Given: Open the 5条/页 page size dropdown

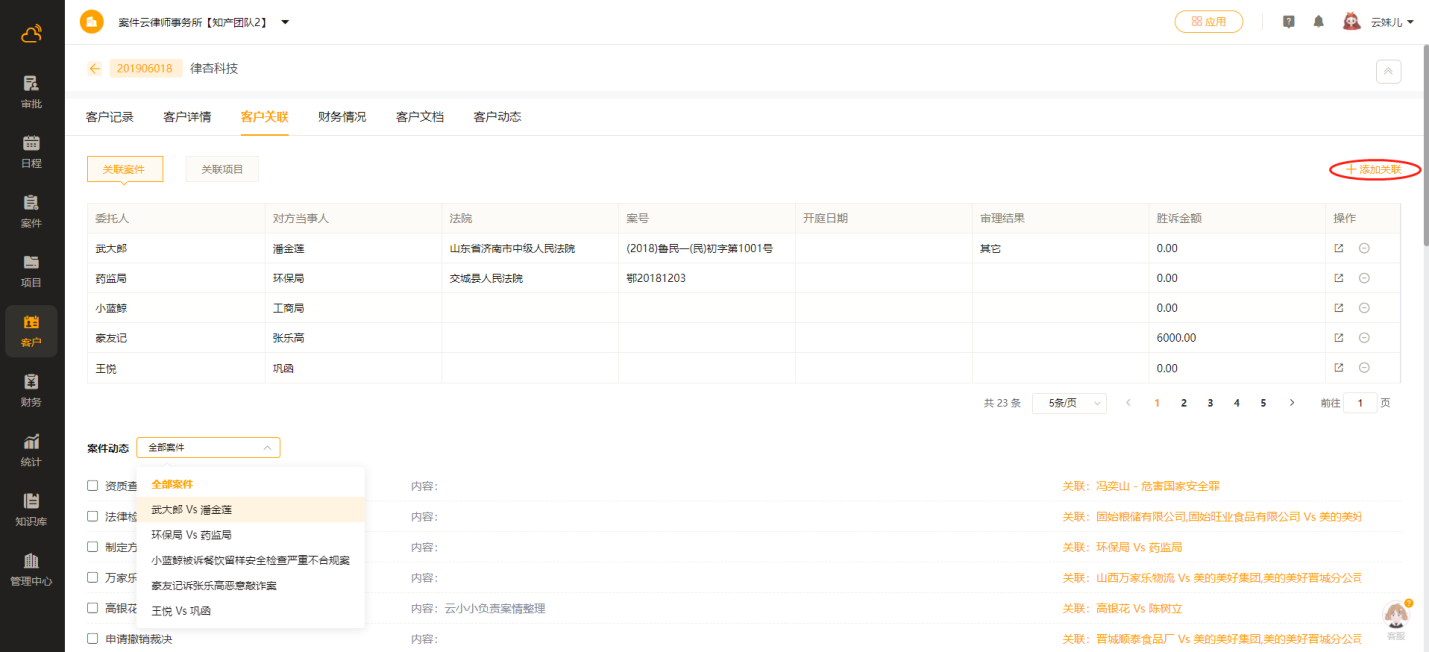Looking at the screenshot, I should pos(1069,403).
